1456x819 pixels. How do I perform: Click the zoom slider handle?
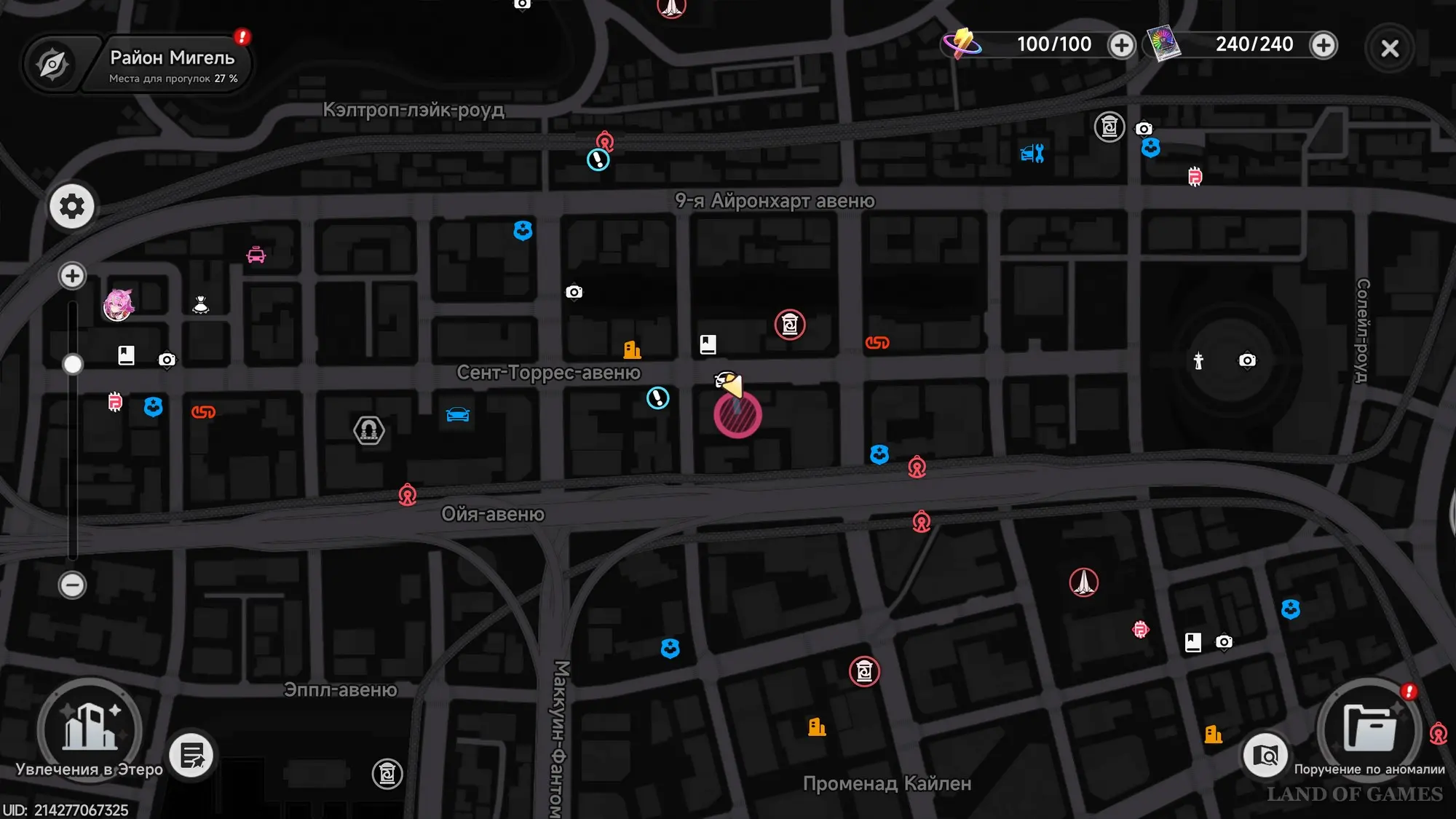coord(72,364)
